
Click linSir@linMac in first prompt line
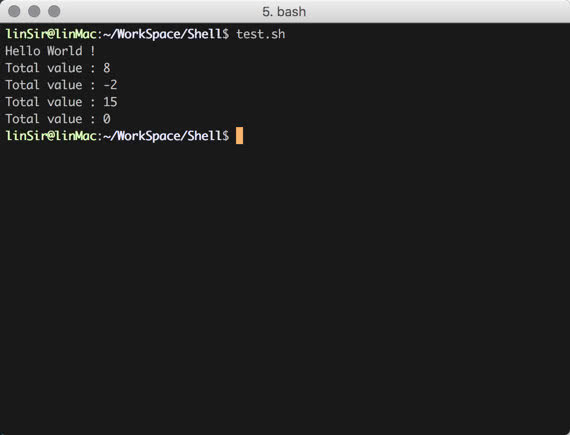coord(51,34)
